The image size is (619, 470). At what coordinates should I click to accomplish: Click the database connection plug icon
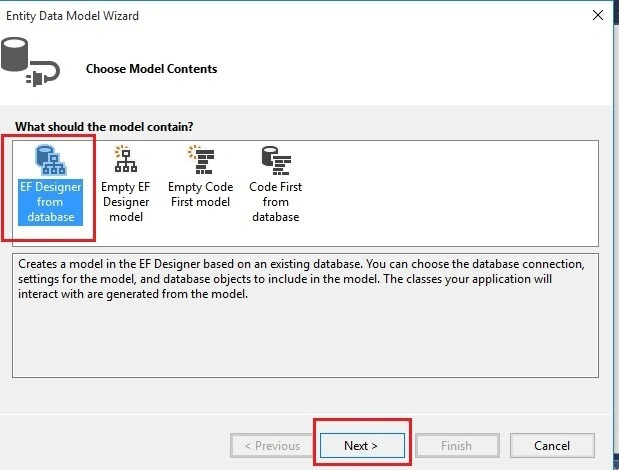[30, 62]
